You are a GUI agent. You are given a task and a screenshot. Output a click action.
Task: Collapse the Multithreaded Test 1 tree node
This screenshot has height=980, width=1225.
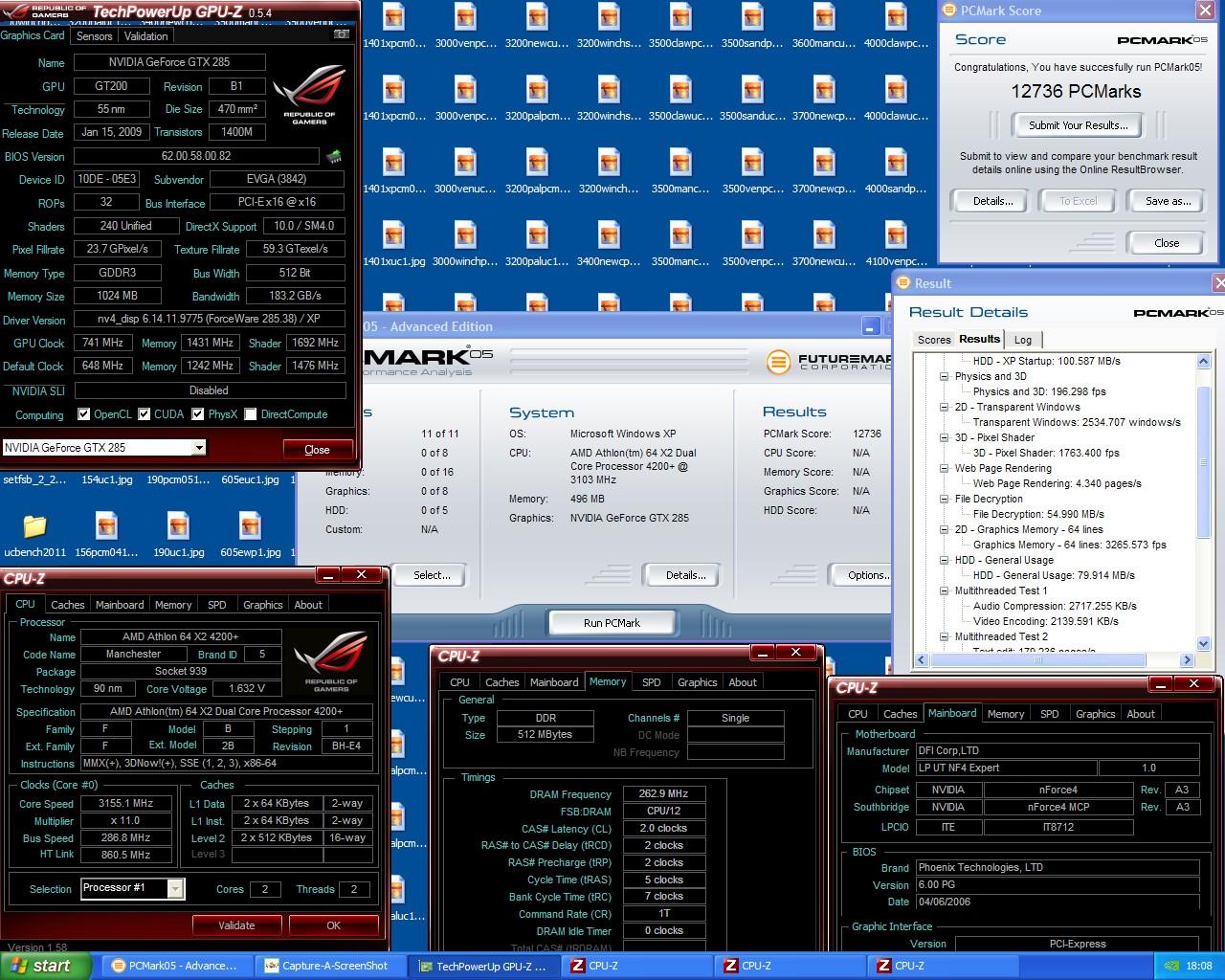(944, 590)
